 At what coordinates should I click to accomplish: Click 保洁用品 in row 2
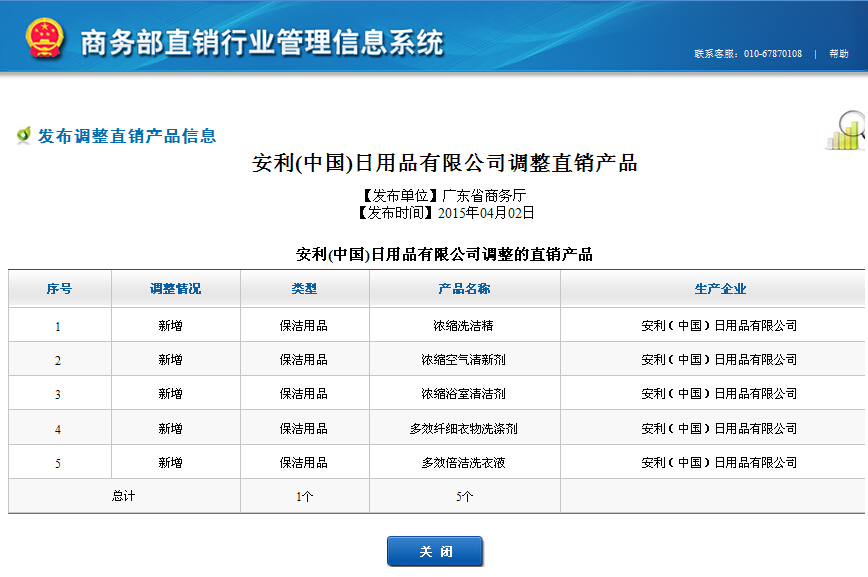click(303, 360)
